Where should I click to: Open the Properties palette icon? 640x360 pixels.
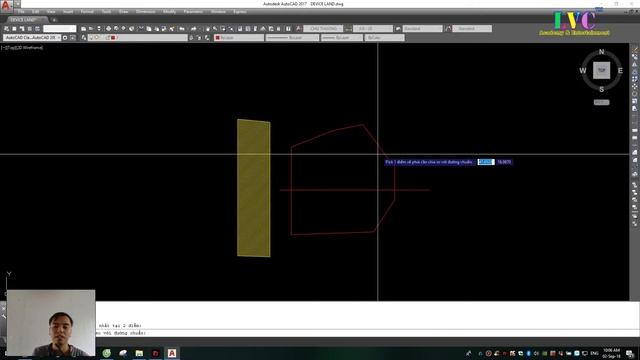tap(240, 29)
